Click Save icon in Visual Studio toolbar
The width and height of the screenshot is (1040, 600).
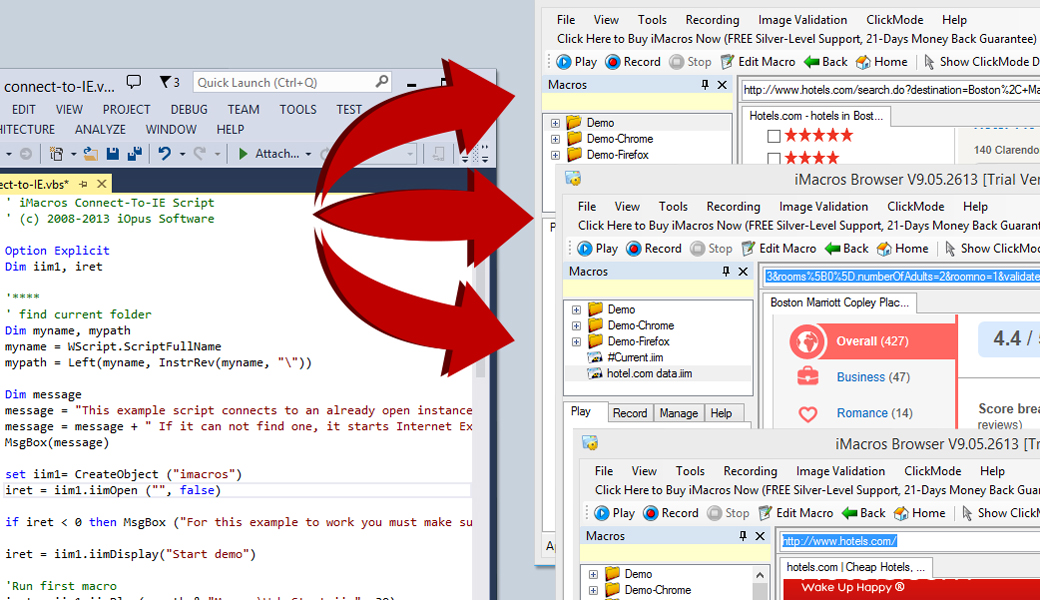pyautogui.click(x=113, y=154)
